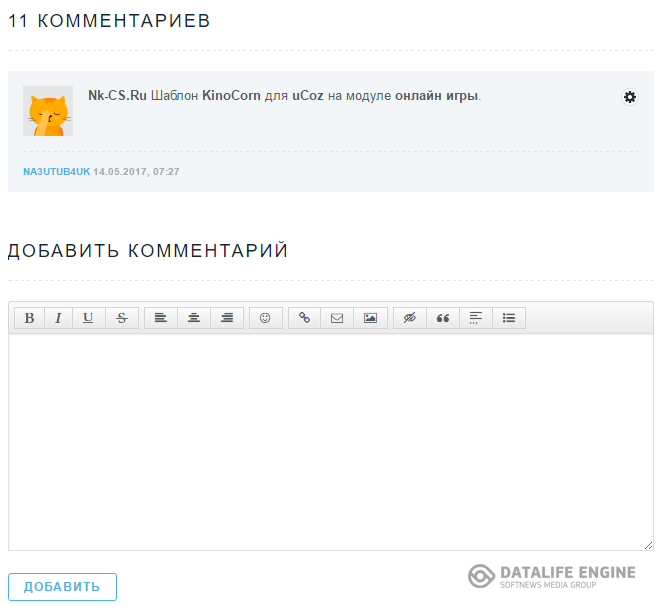Open NA3UTUB4UK user profile link
This screenshot has height=607, width=660.
(56, 172)
